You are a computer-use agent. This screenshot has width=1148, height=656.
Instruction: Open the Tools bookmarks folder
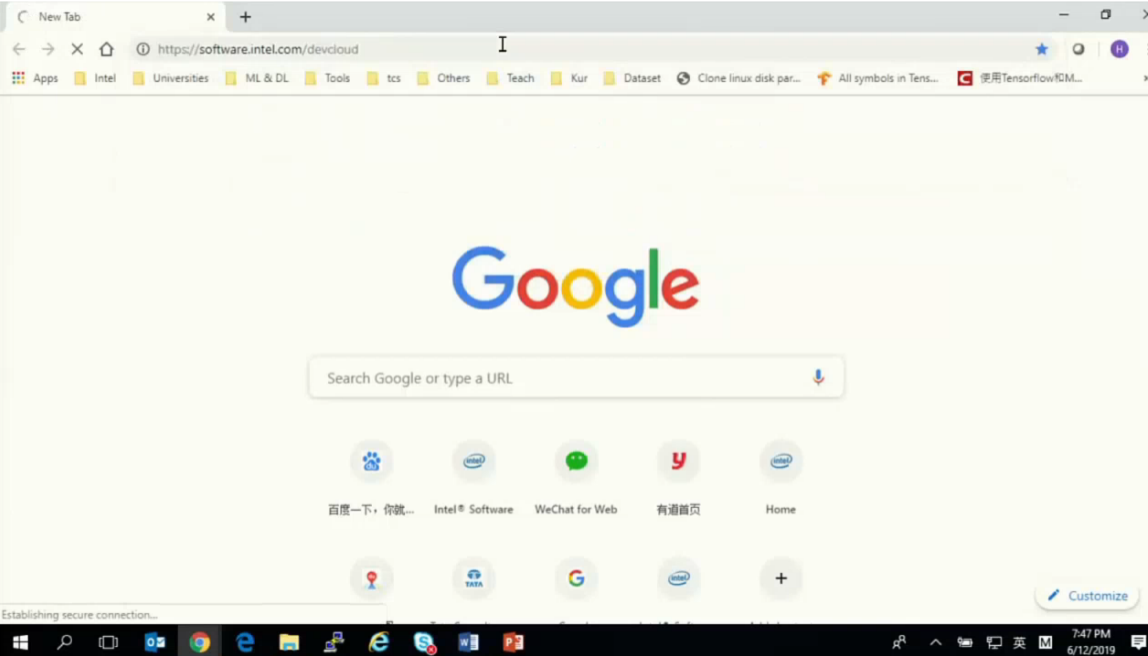[x=327, y=78]
